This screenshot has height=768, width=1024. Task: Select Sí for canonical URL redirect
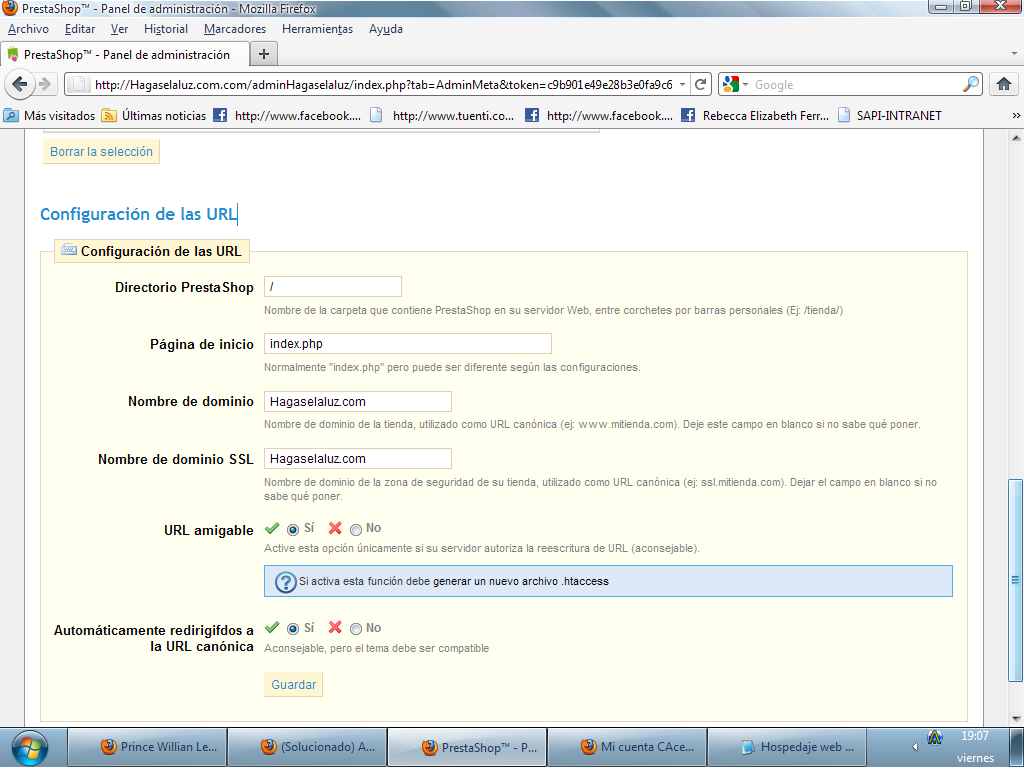pyautogui.click(x=293, y=629)
